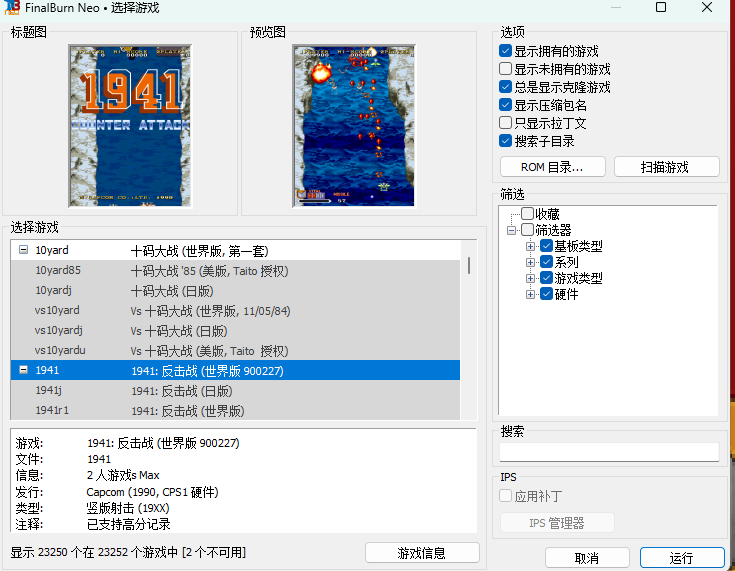The height and width of the screenshot is (571, 735).
Task: Uncheck 搜索子目录 checkbox
Action: [505, 141]
